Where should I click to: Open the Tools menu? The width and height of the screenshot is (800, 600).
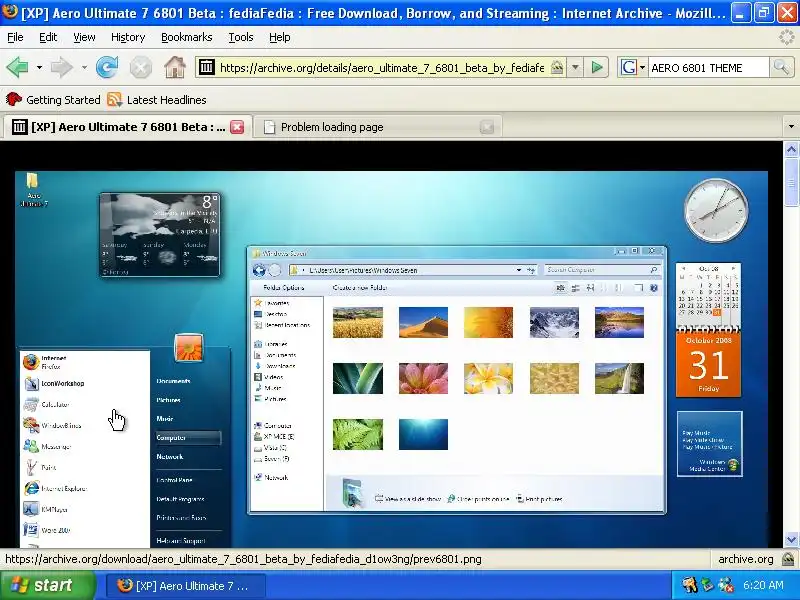click(241, 37)
